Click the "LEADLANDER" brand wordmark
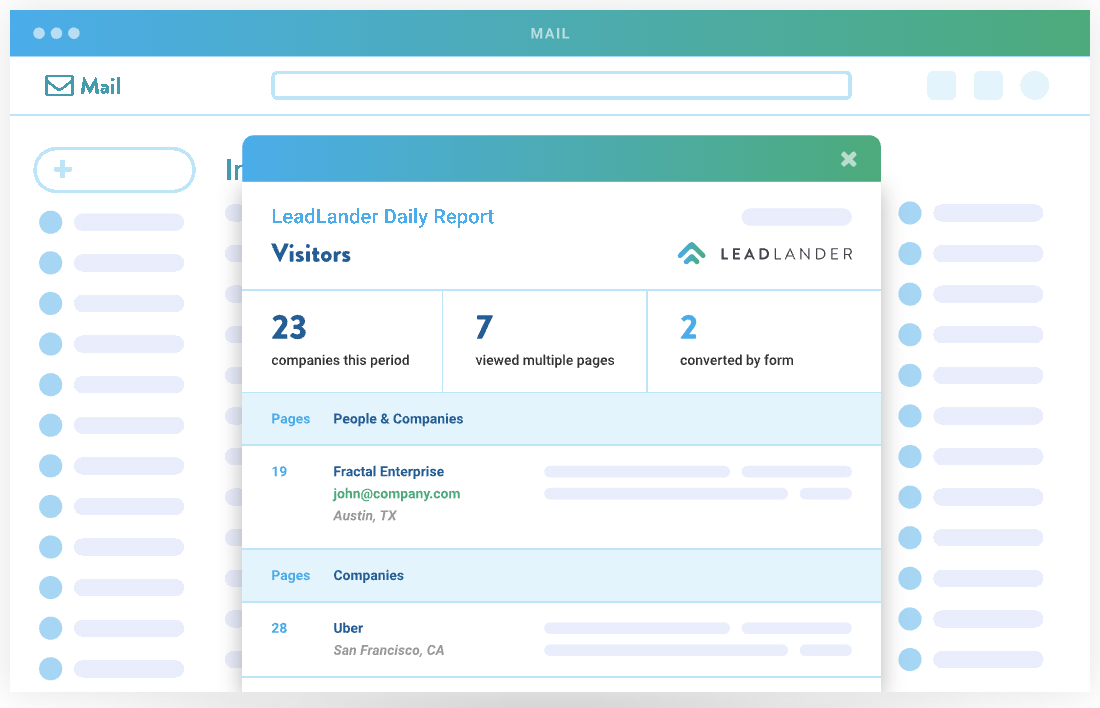 pos(786,254)
